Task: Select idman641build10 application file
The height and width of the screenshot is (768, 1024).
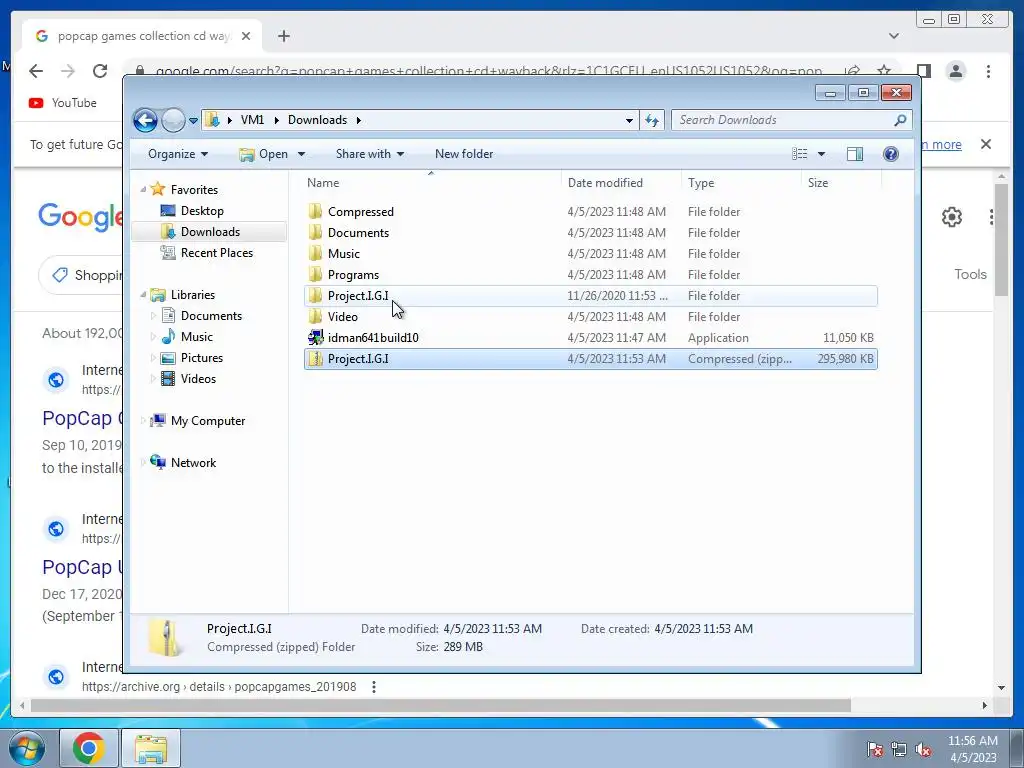Action: point(590,338)
